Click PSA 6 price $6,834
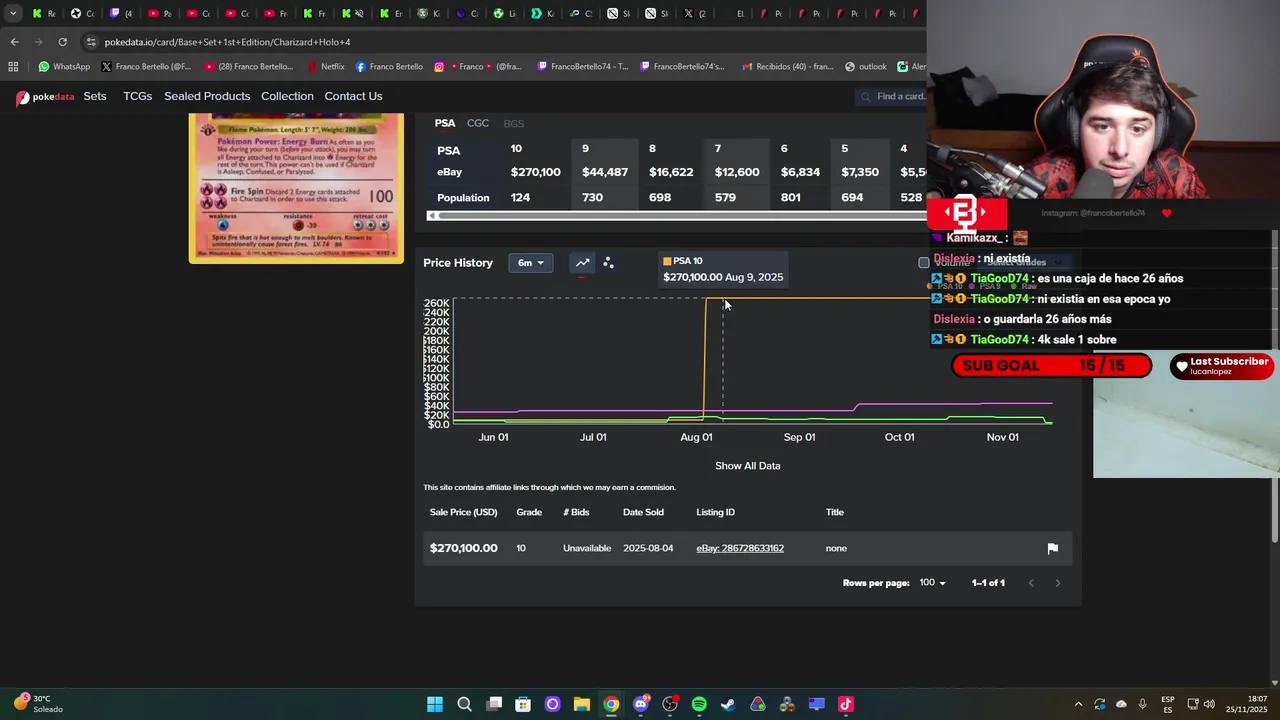1280x720 pixels. pos(800,172)
